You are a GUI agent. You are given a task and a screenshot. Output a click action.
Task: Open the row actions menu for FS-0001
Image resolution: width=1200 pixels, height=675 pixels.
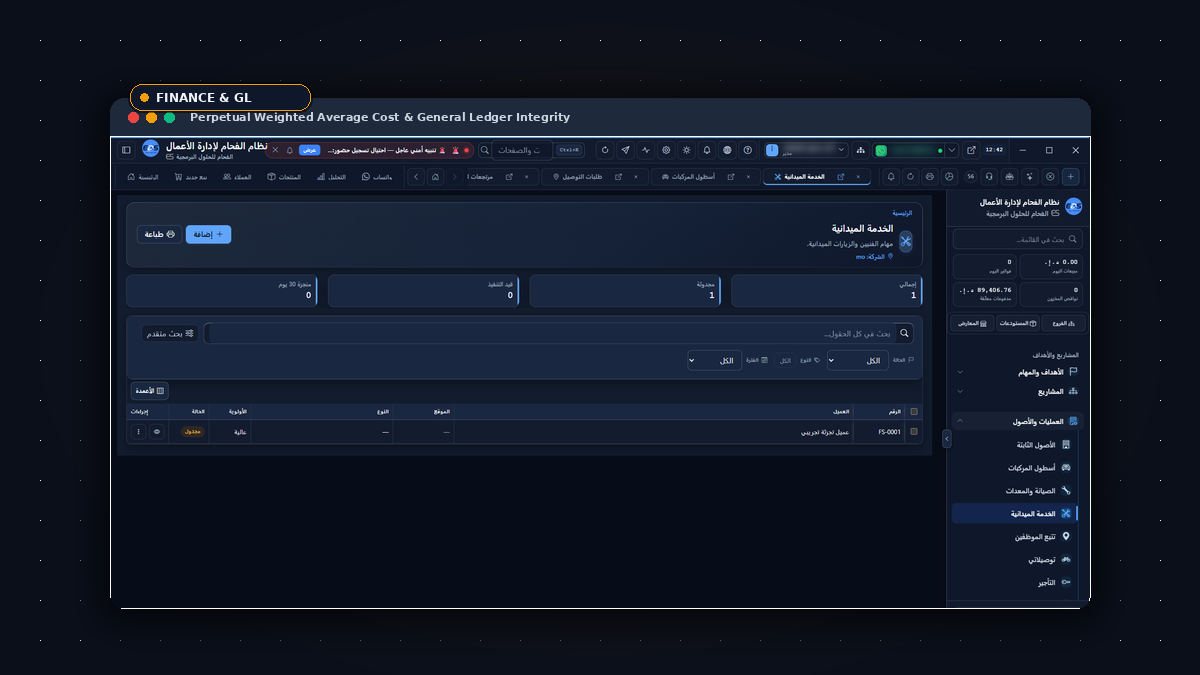pos(139,432)
